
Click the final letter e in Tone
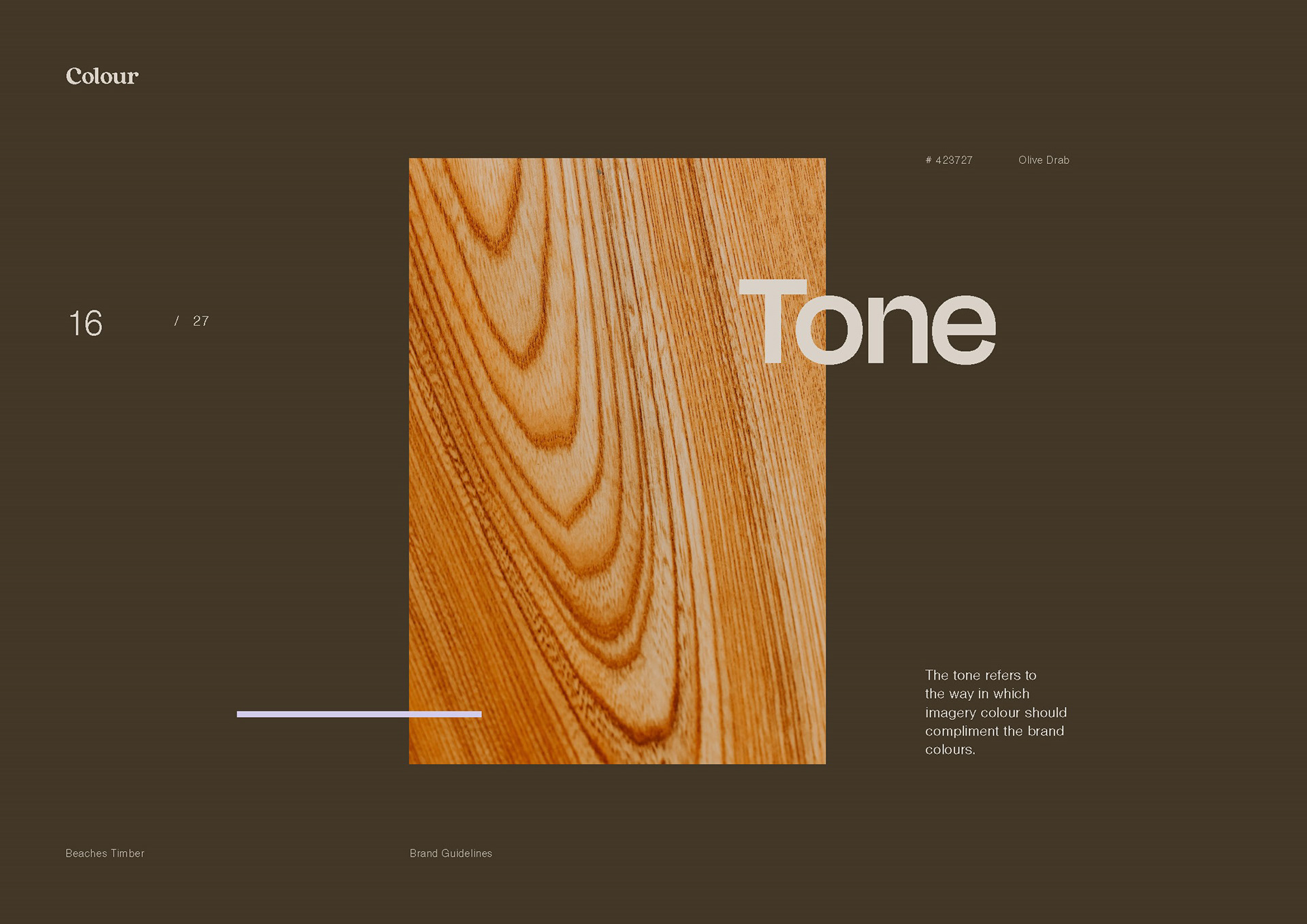pos(963,331)
